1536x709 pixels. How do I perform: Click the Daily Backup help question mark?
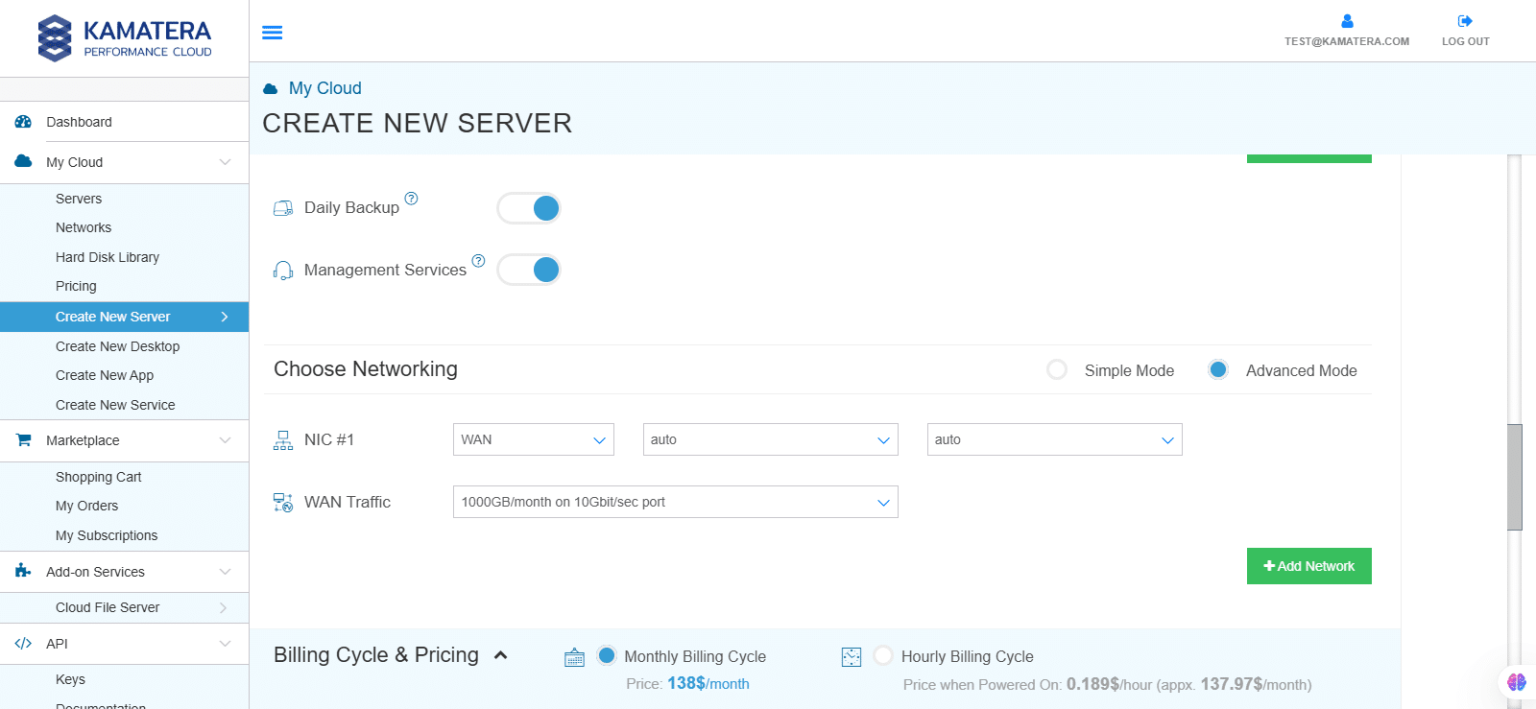pyautogui.click(x=411, y=198)
